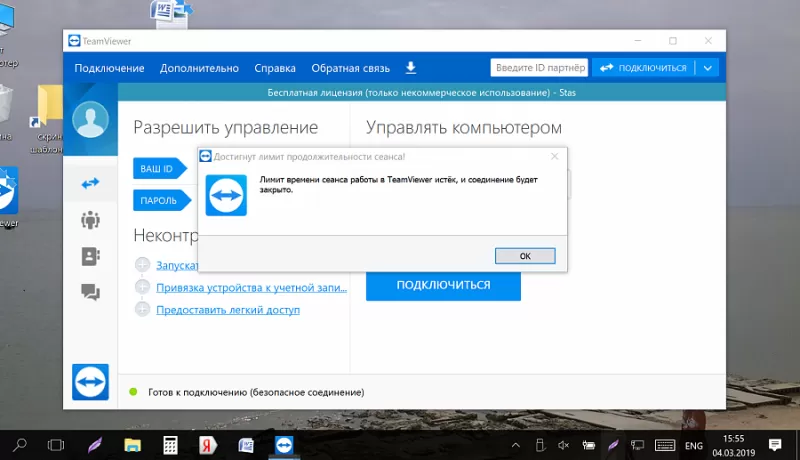800x460 pixels.
Task: Open the скрин шаблон folder on desktop
Action: click(47, 120)
